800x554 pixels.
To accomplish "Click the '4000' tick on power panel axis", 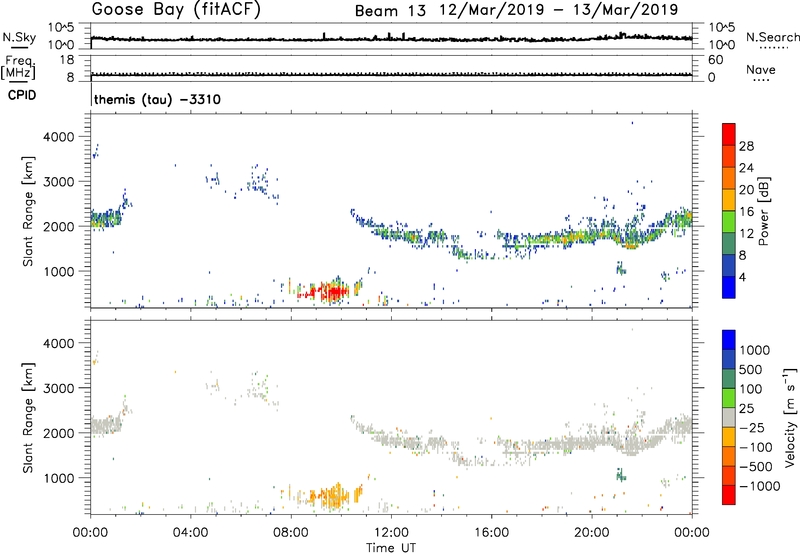I will coord(58,137).
